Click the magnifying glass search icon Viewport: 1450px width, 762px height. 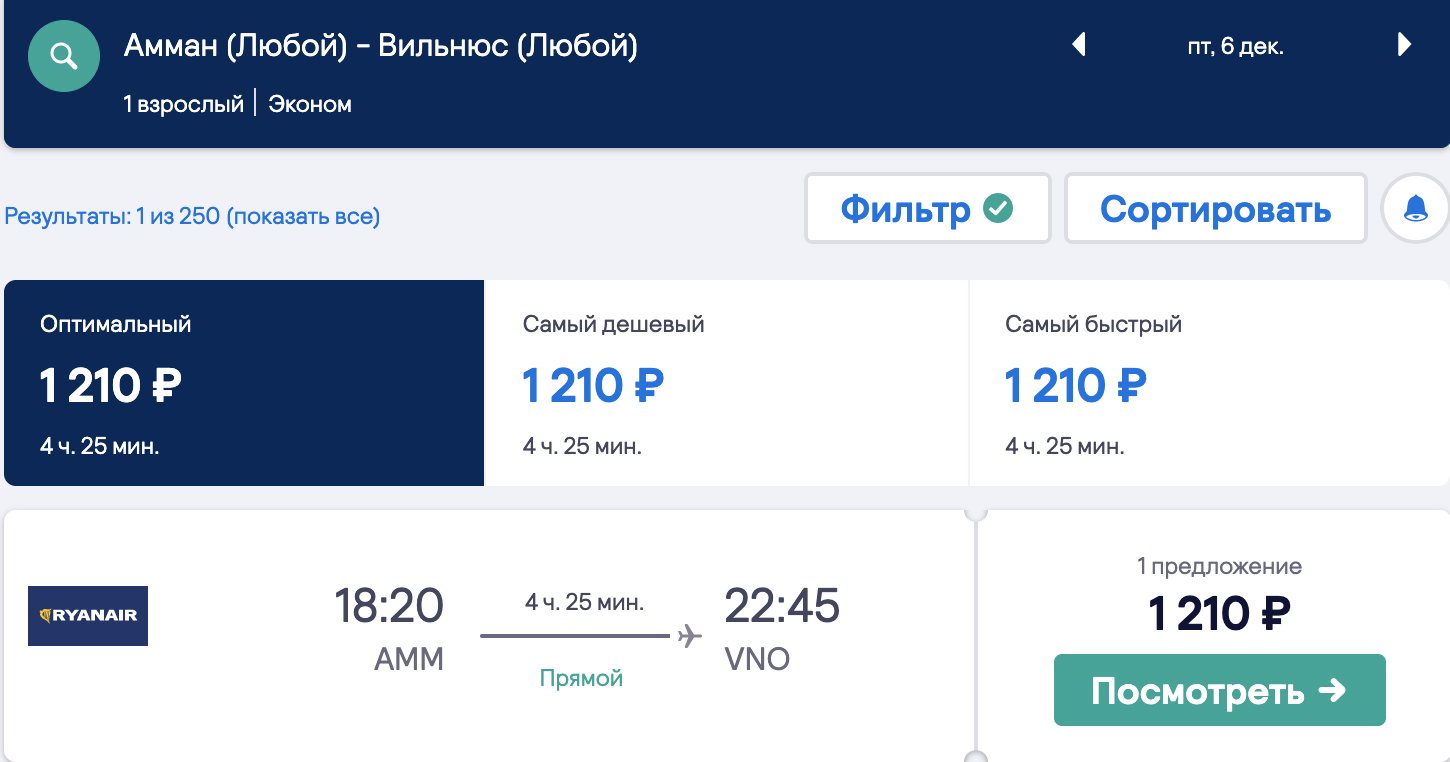click(64, 57)
